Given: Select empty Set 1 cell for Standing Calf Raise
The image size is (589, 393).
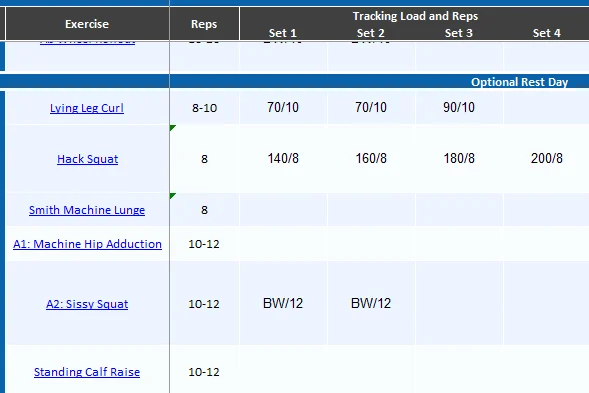Looking at the screenshot, I should 283,369.
